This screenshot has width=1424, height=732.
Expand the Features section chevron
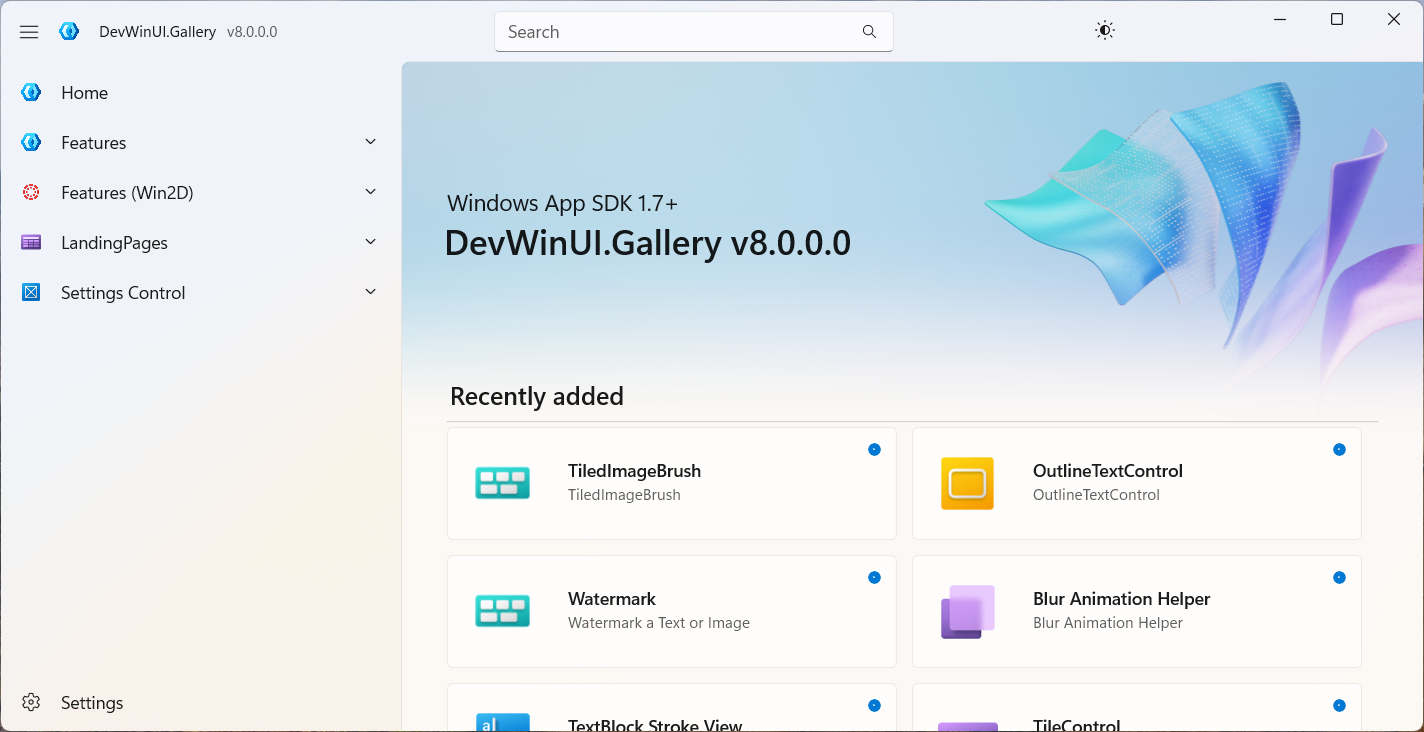[371, 142]
